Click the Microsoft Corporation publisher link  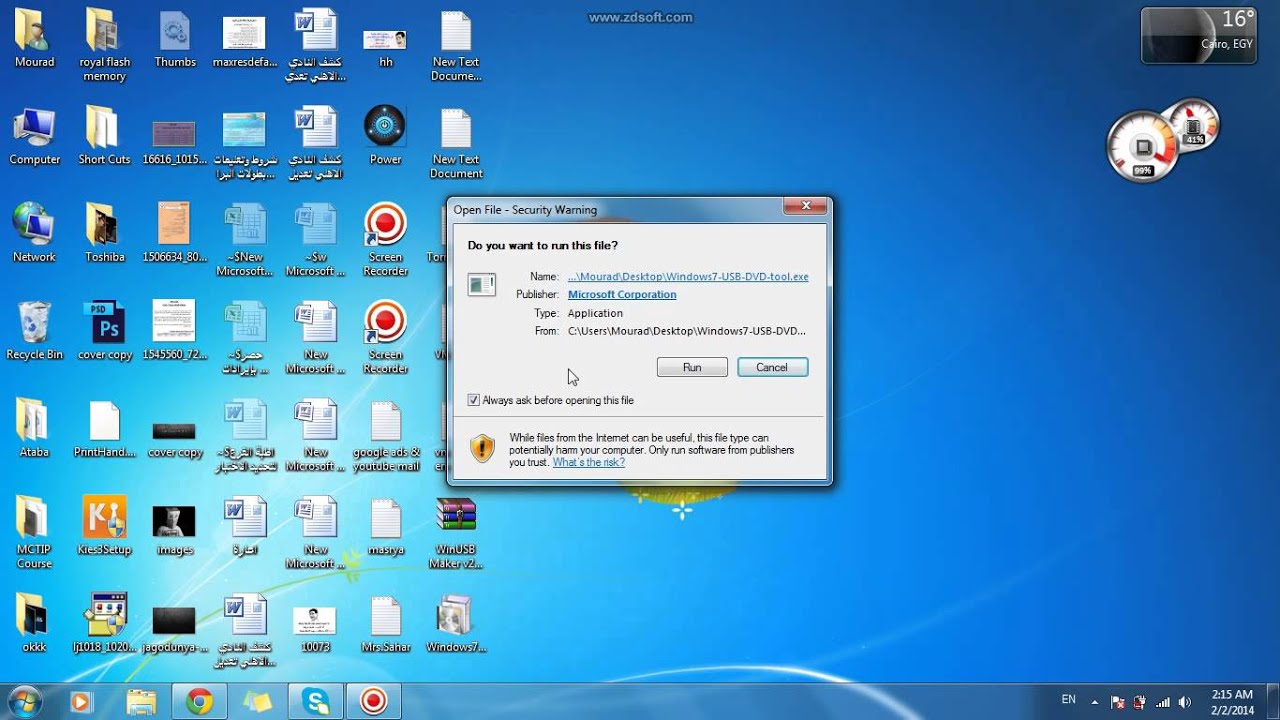[622, 294]
